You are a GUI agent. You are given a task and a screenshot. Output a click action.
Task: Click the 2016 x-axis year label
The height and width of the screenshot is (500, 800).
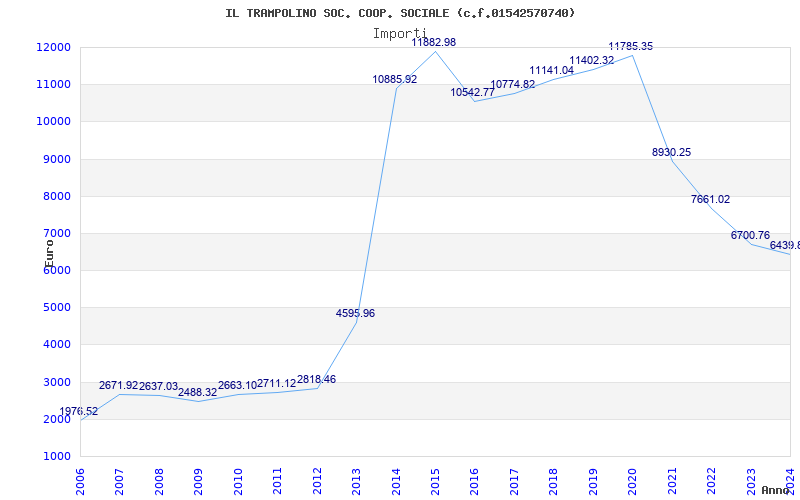[474, 481]
